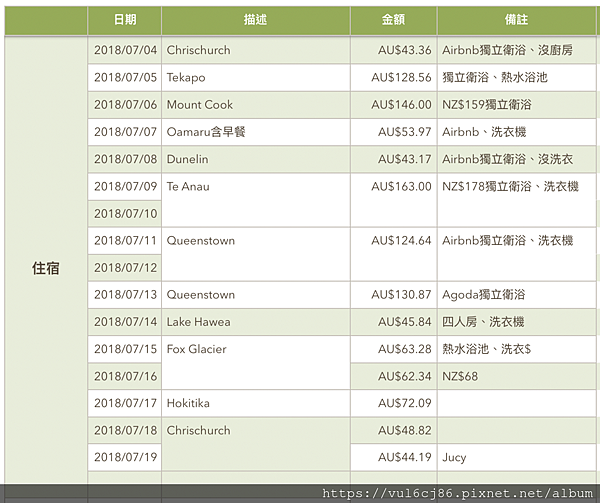This screenshot has height=503, width=600.
Task: Select amount AU$163.00
Action: point(394,200)
